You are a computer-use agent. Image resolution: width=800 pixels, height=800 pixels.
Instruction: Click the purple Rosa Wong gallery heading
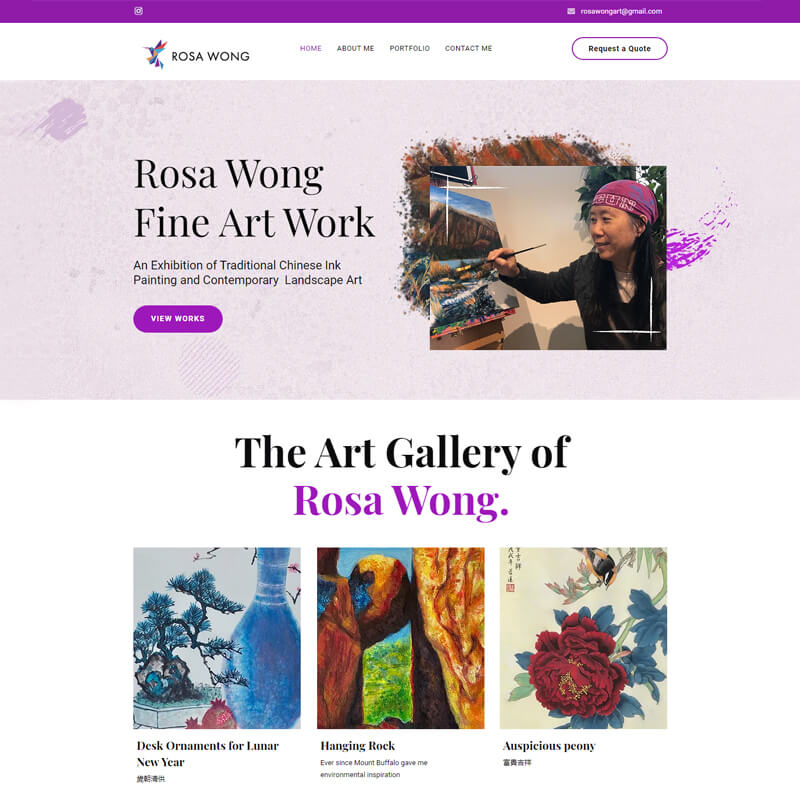401,501
